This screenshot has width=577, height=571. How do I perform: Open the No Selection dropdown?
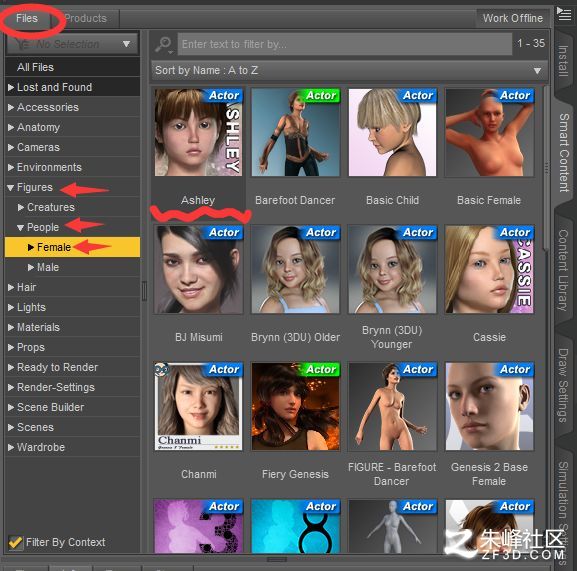(72, 44)
